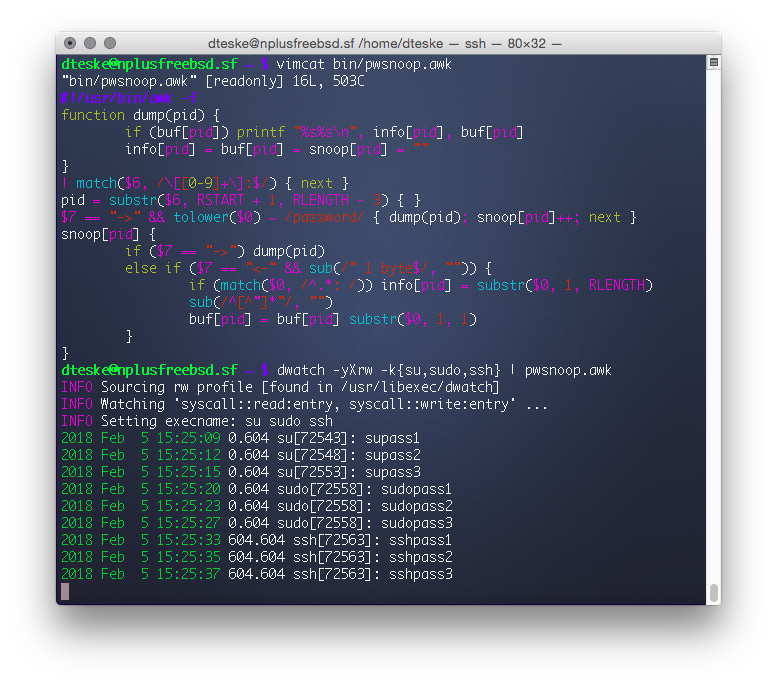Screen dimensions: 777x685
Task: Click the line 'if ($7 == "->") dump(pid)'
Action: (x=225, y=251)
